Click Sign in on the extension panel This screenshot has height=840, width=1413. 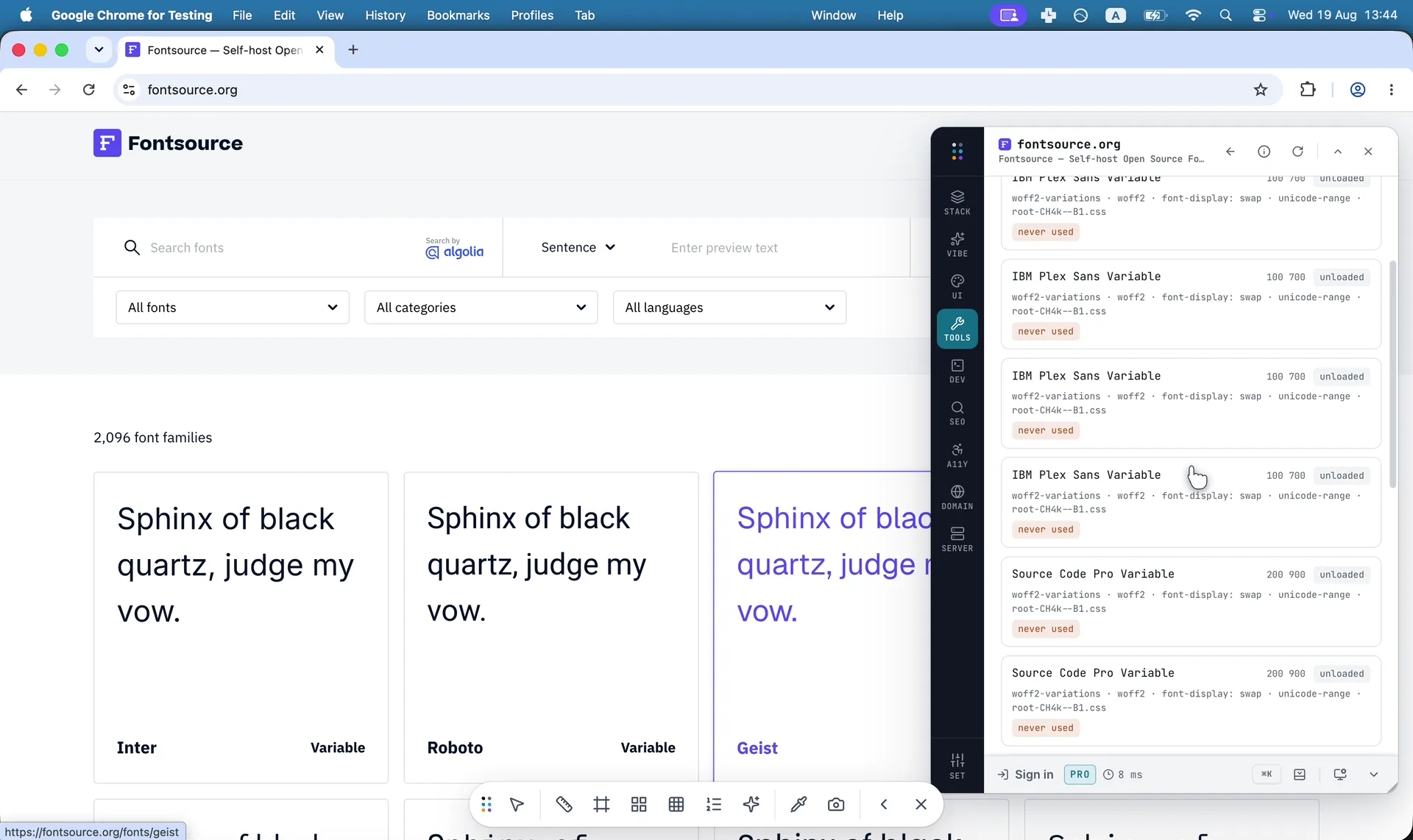tap(1025, 775)
